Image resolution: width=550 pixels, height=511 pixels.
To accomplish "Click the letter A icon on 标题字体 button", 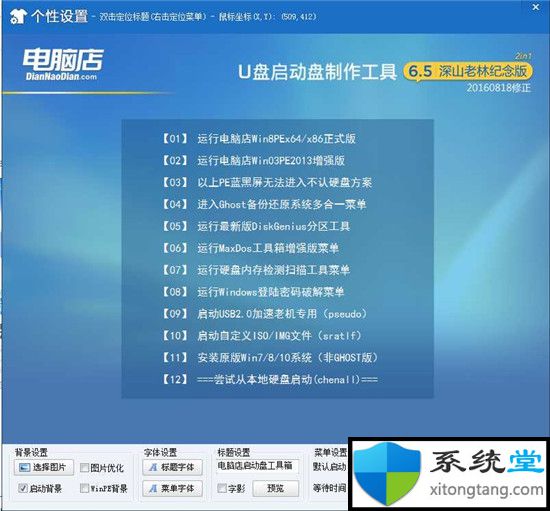I will click(x=153, y=468).
